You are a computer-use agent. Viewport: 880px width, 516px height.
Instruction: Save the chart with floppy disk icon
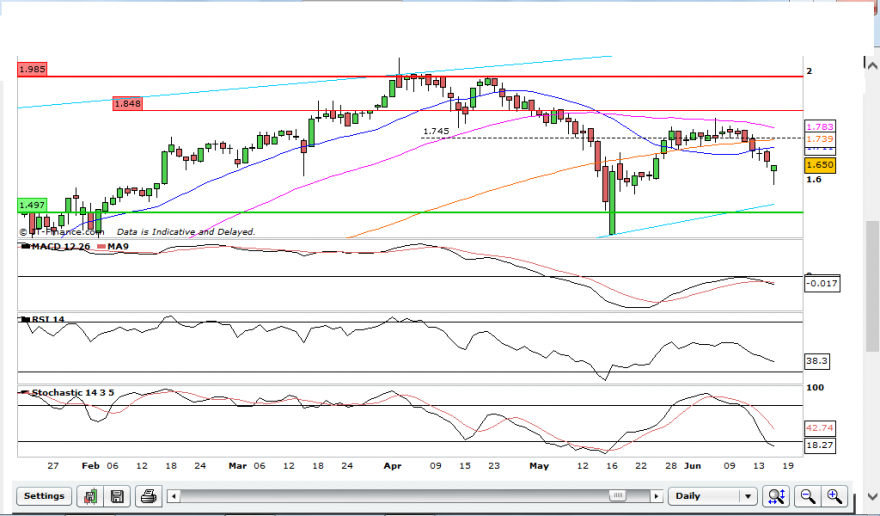point(117,496)
